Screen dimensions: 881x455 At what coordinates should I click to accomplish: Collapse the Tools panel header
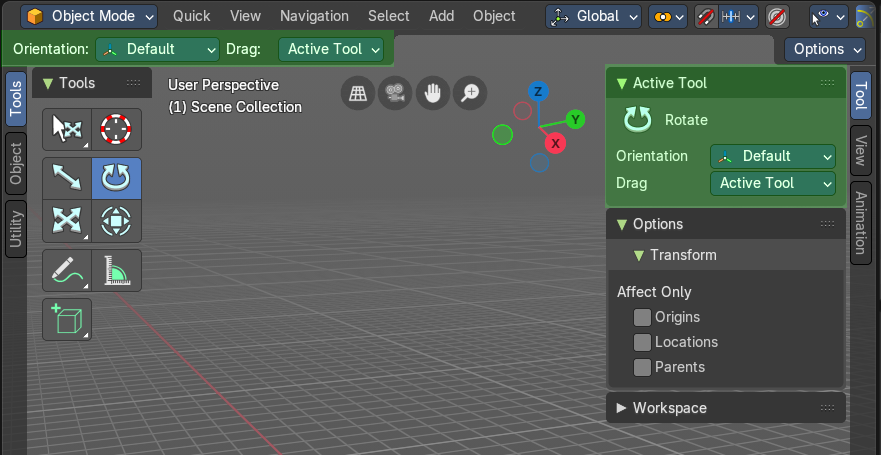(92, 83)
